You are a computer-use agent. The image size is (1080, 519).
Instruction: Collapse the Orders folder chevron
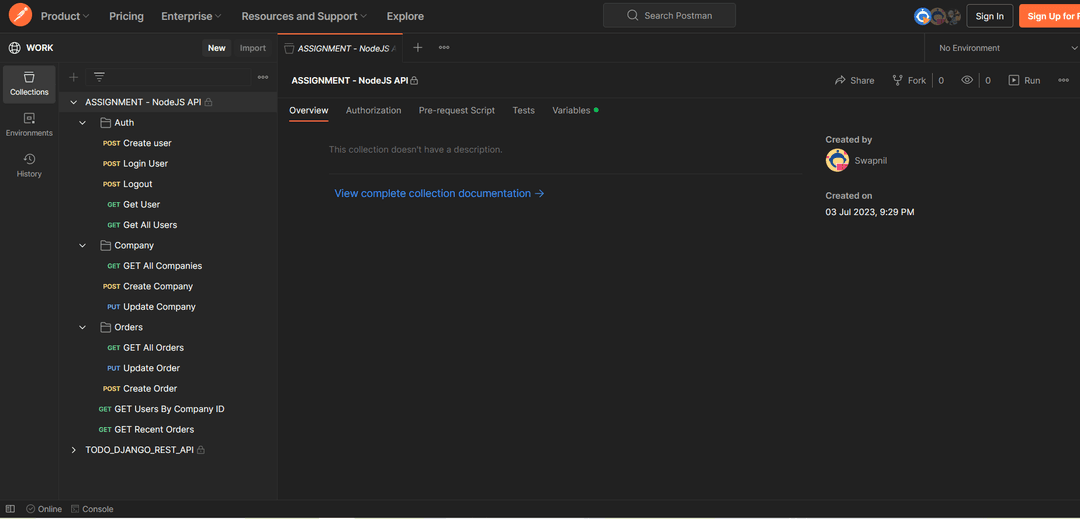[83, 327]
